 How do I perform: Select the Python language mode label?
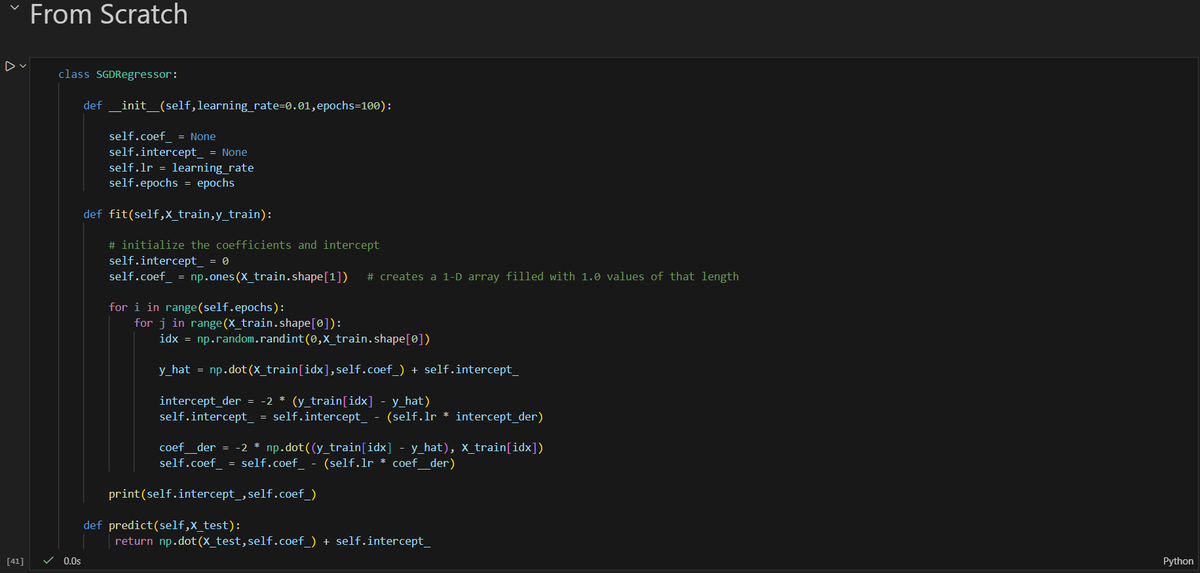1178,561
